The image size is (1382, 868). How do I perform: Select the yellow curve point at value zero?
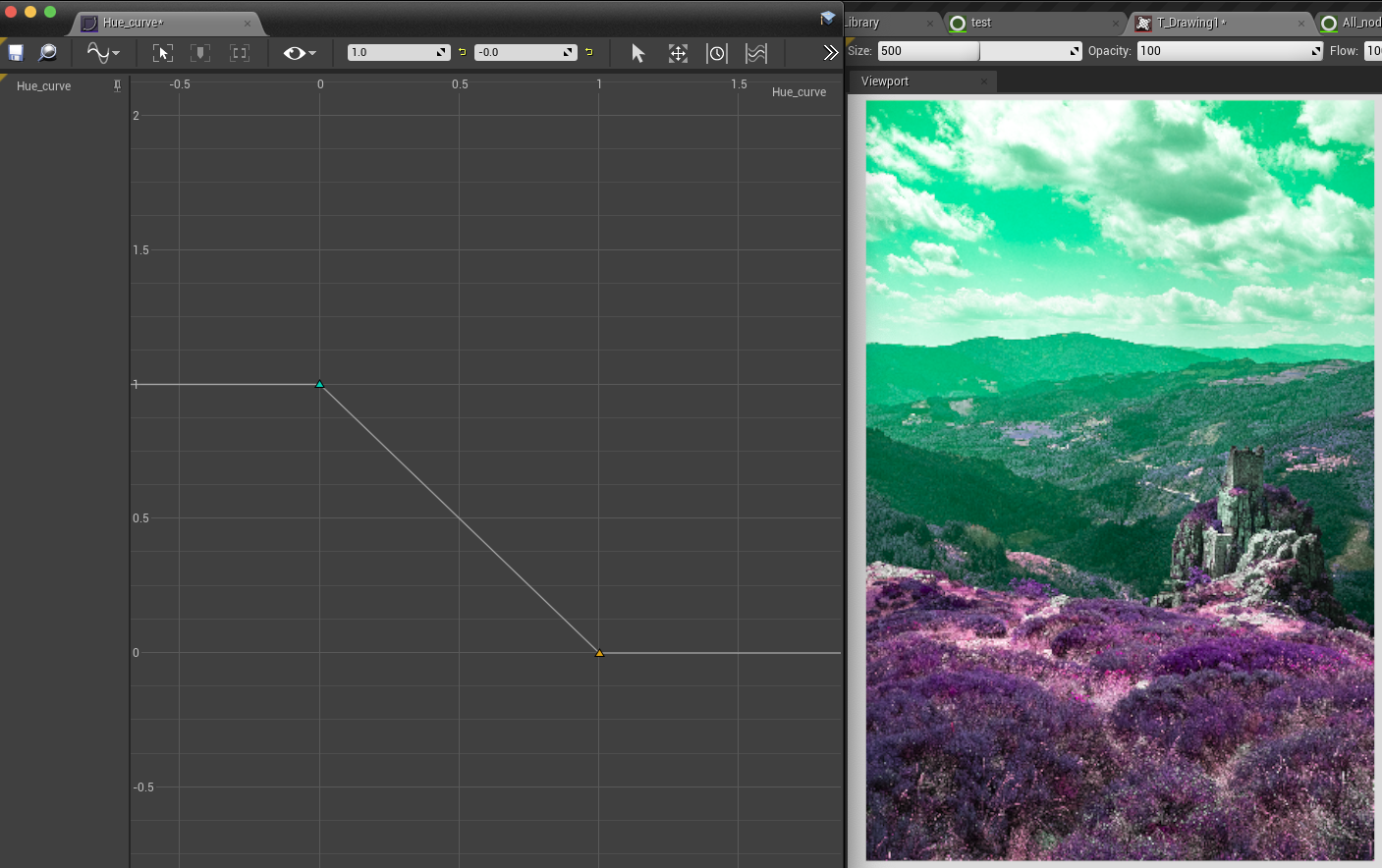599,652
